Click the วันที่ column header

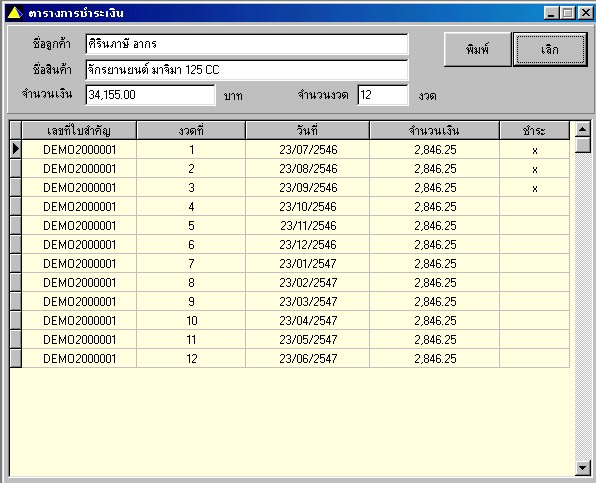[308, 131]
